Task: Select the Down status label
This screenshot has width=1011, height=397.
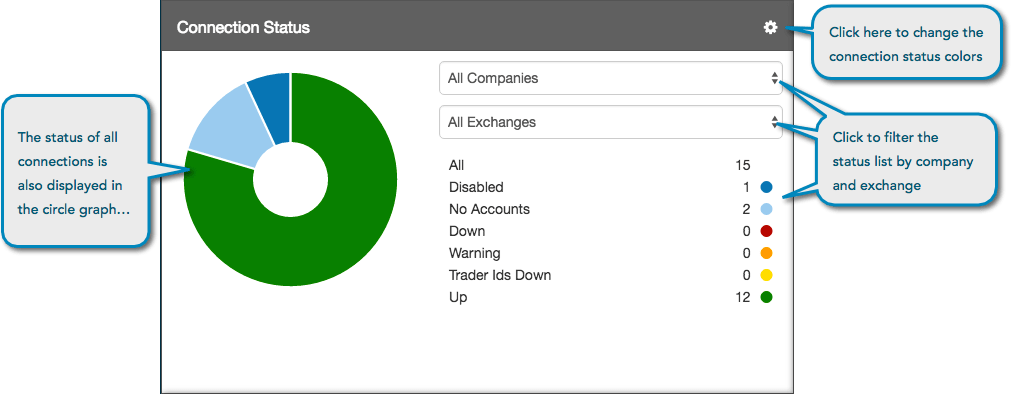Action: (x=467, y=231)
